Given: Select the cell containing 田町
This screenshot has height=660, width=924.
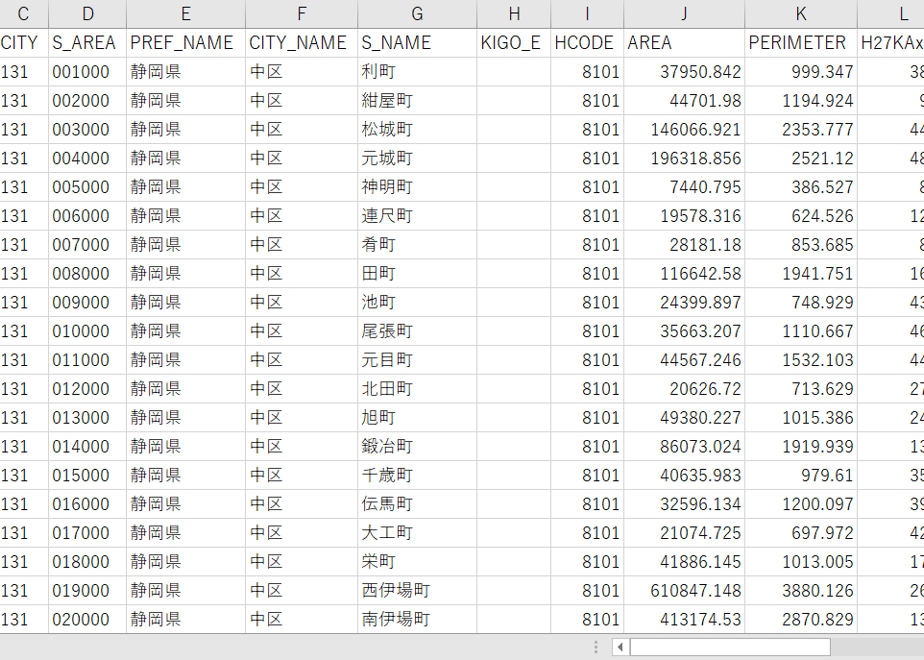Looking at the screenshot, I should coord(417,273).
